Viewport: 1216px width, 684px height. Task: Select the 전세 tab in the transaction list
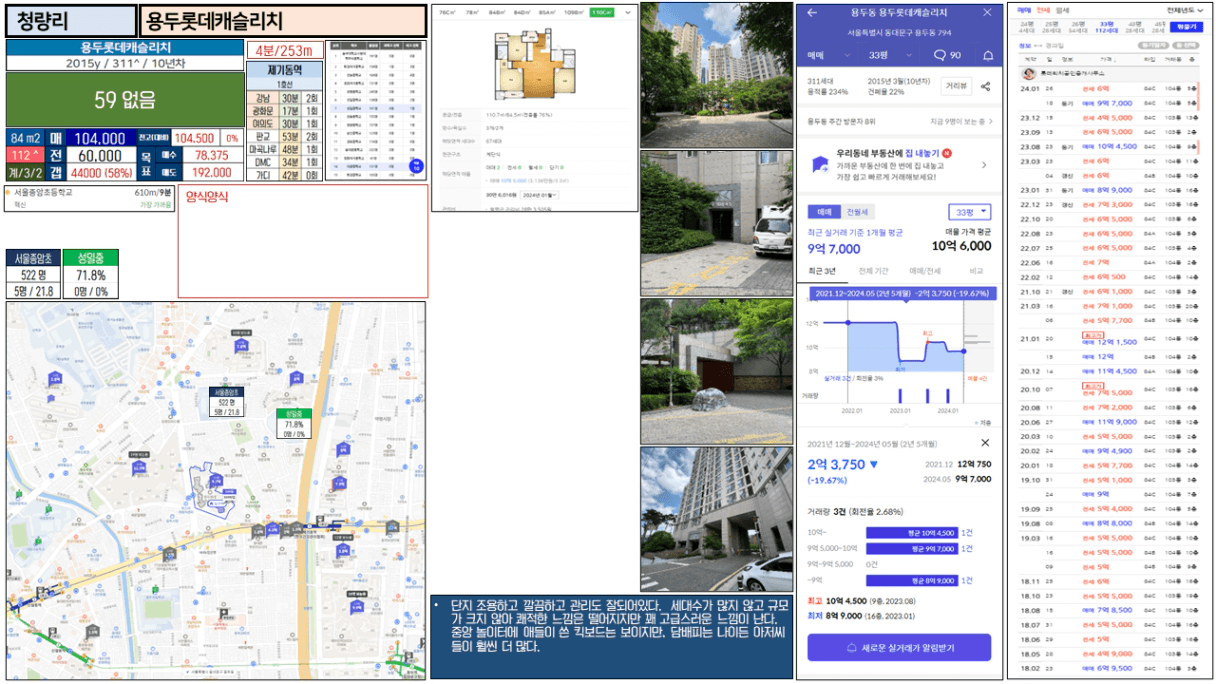pyautogui.click(x=1042, y=10)
